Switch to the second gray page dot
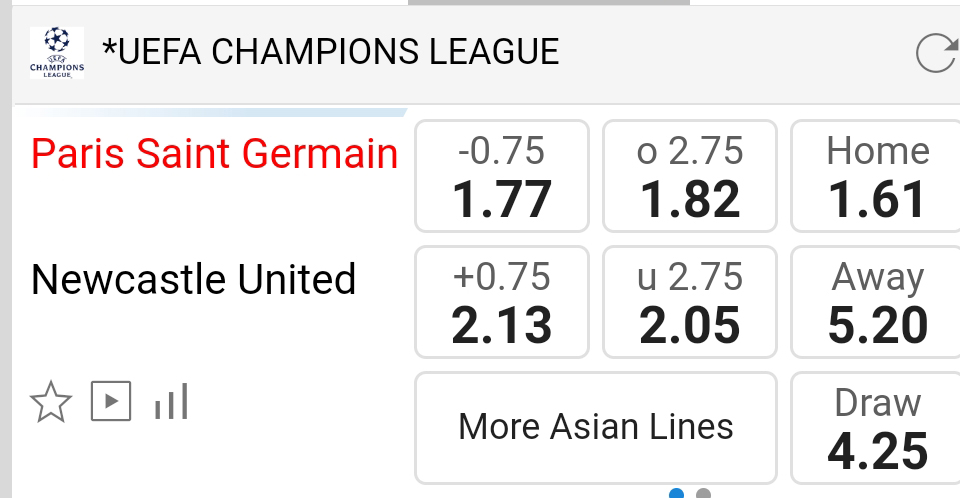This screenshot has height=498, width=960. [703, 493]
